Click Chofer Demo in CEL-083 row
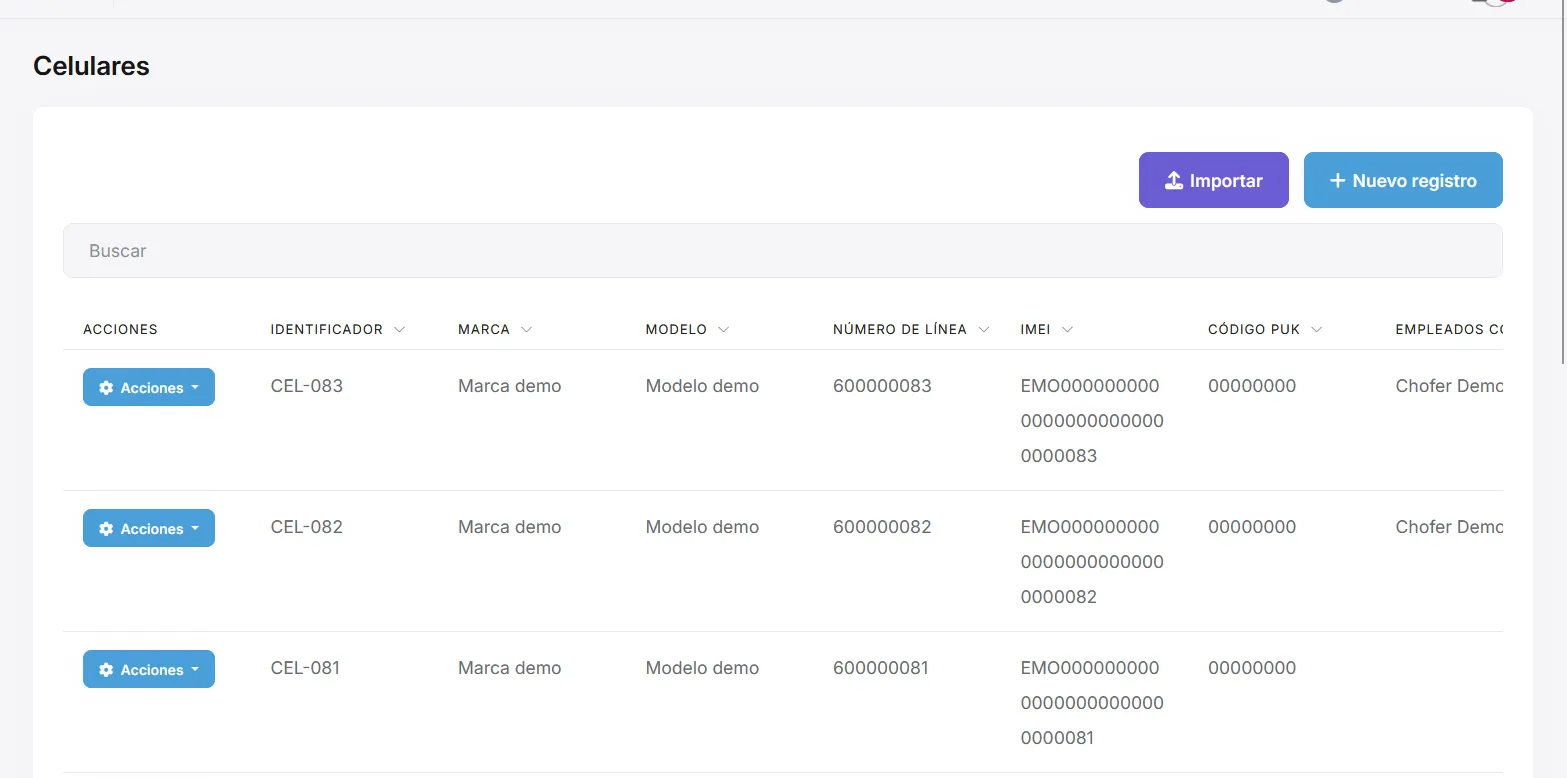Screen dimensions: 1567x778 click(x=1449, y=386)
